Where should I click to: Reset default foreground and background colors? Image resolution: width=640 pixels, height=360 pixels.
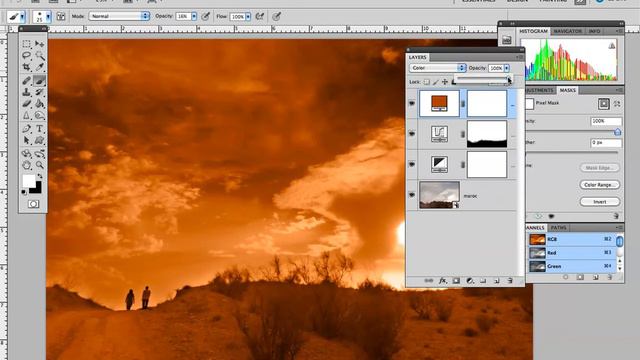[x=24, y=192]
